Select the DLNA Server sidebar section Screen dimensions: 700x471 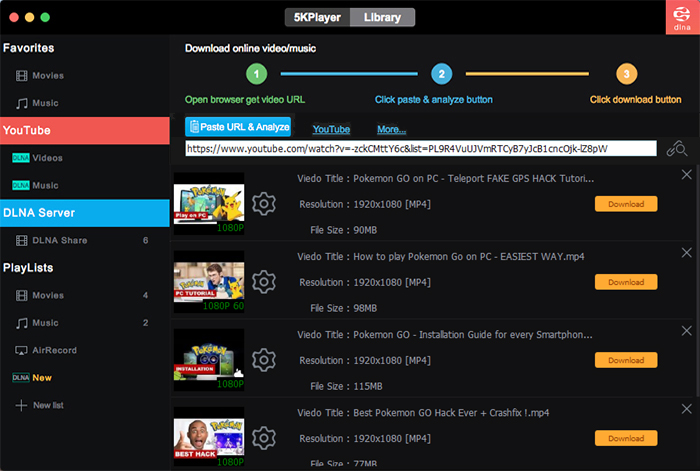[x=85, y=213]
